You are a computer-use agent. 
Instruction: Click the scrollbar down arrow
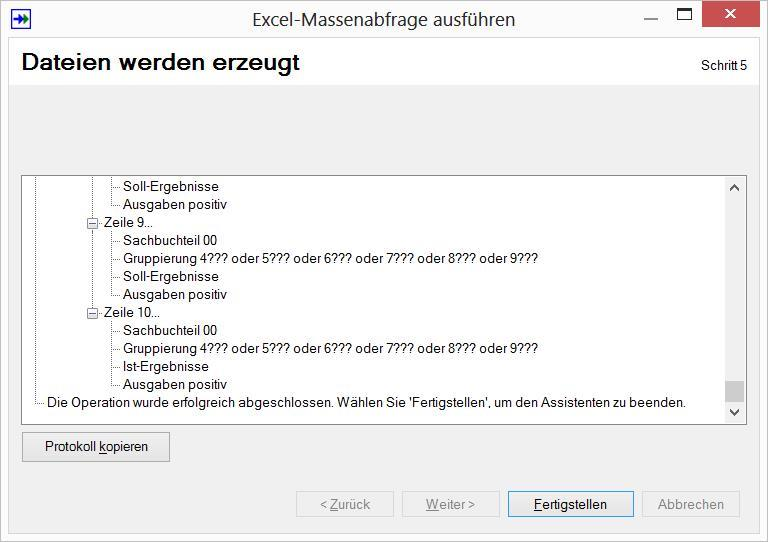coord(734,412)
